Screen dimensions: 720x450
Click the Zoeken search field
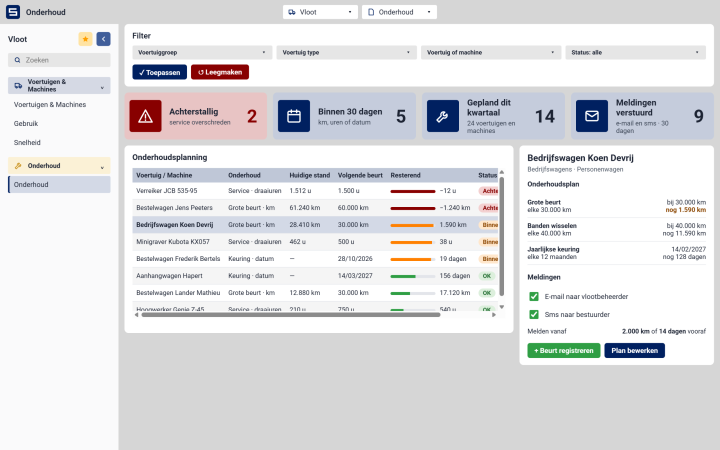point(59,60)
